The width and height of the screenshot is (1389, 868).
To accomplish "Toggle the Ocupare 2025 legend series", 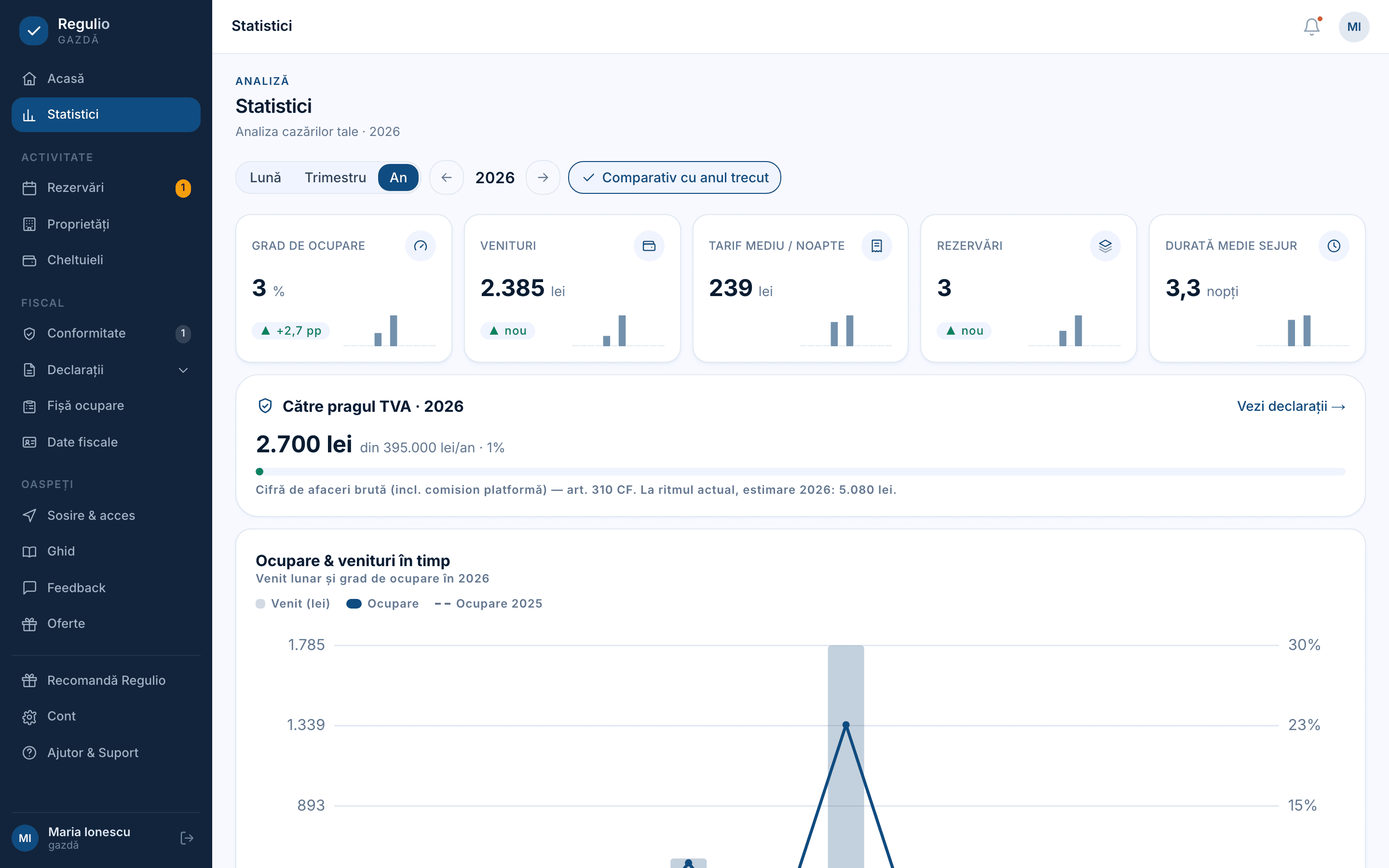I will [489, 603].
